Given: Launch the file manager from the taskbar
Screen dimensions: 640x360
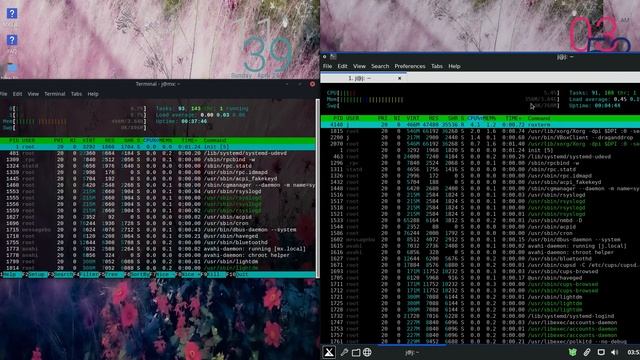Looking at the screenshot, I should click(356, 352).
